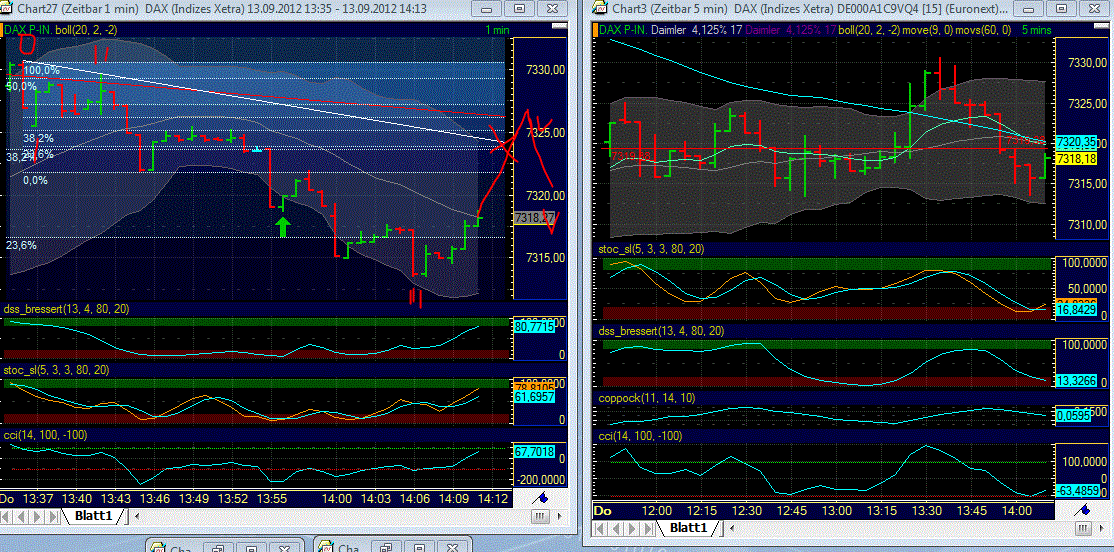The image size is (1114, 552).
Task: Go to previous sheet in Chart3
Action: (x=615, y=529)
